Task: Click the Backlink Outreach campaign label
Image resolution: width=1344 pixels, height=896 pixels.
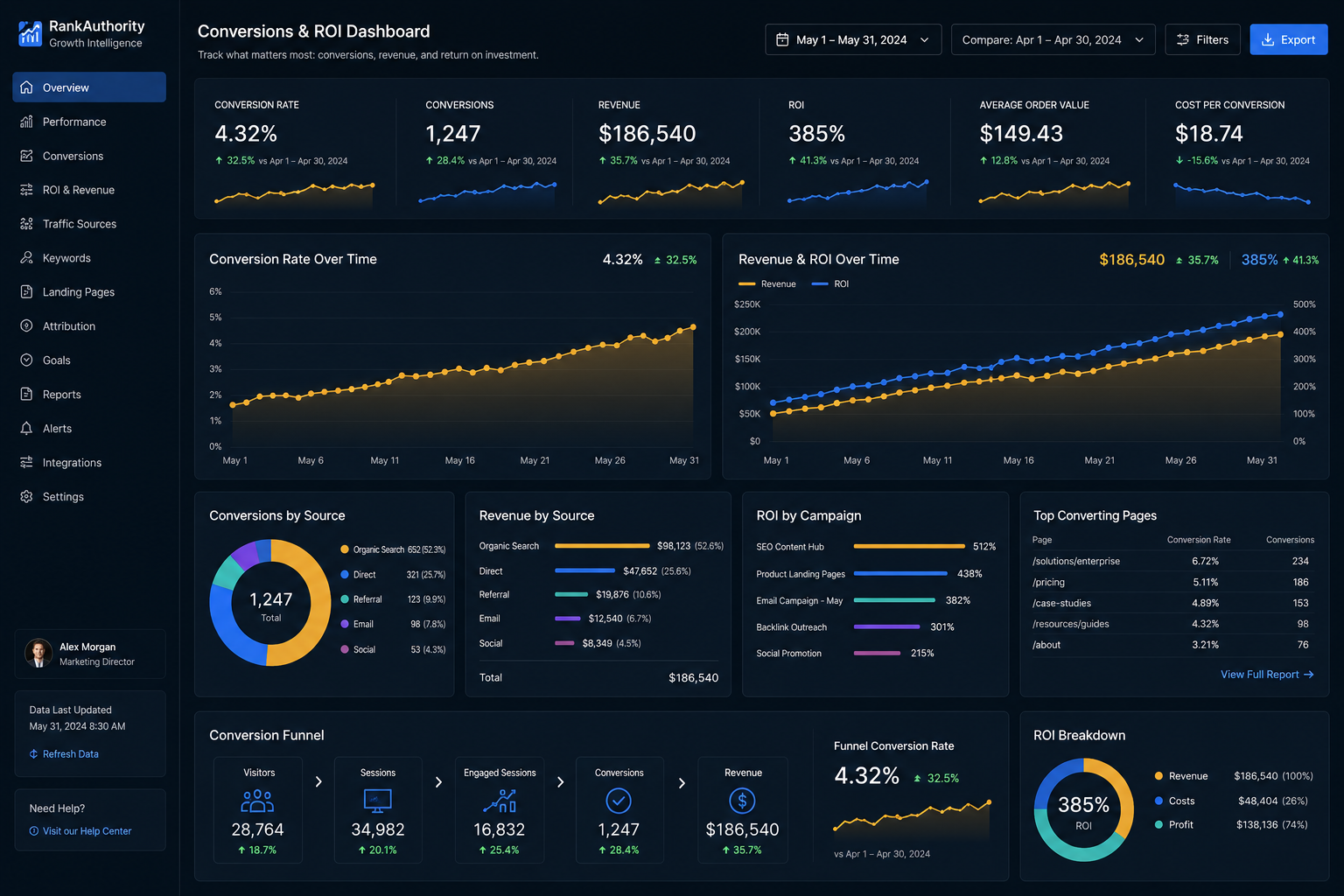Action: (x=791, y=627)
